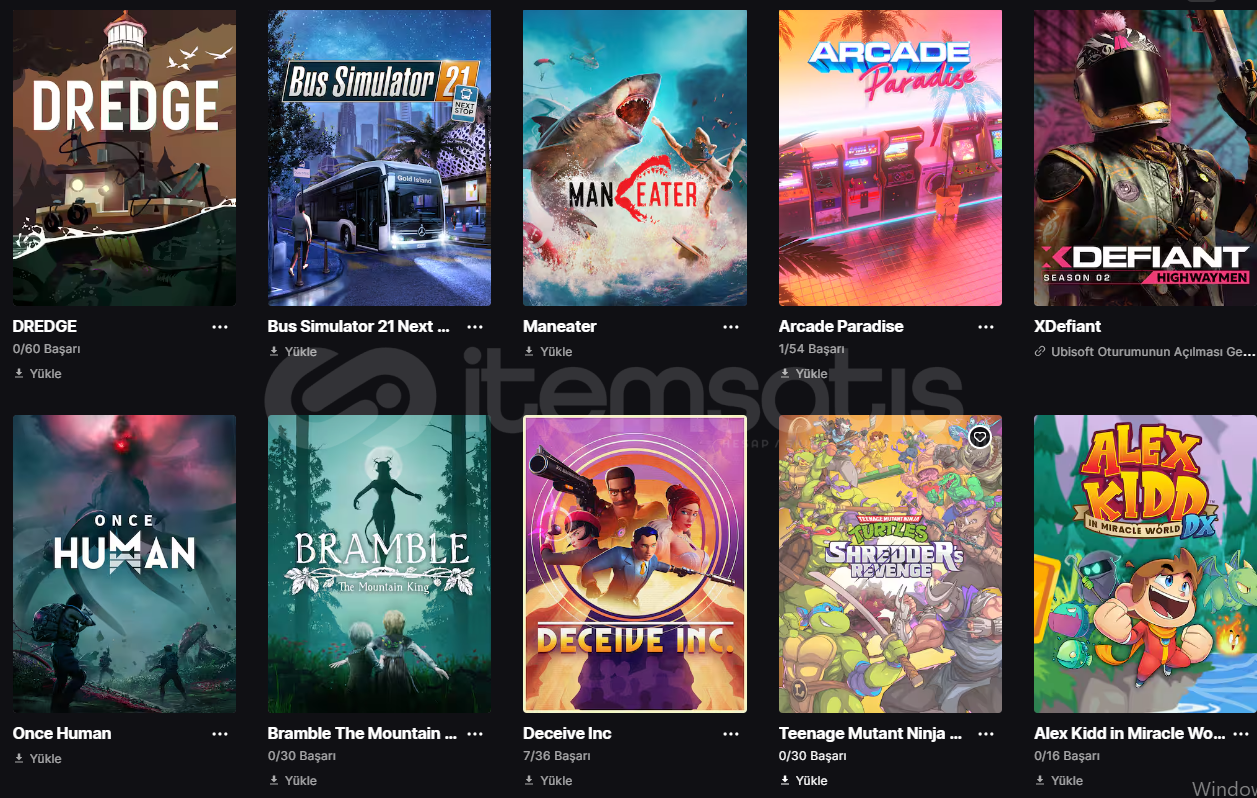Viewport: 1257px width, 798px height.
Task: Click Yükle under Maneater
Action: [556, 351]
